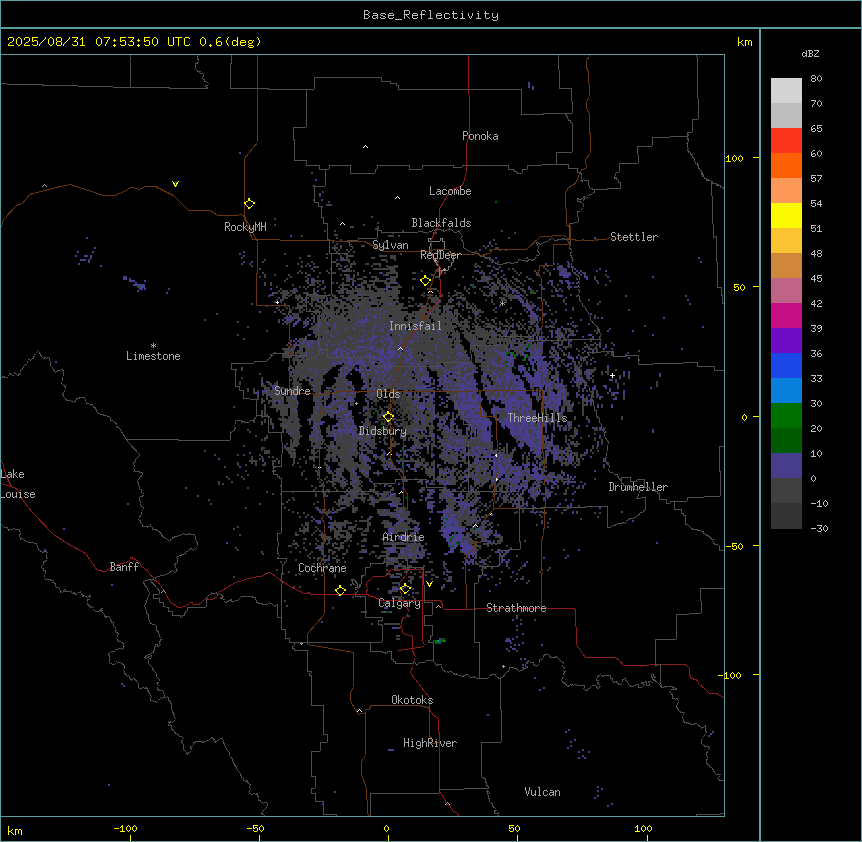862x842 pixels.
Task: Select the yellow diamond marker above Didsbury
Action: (389, 417)
